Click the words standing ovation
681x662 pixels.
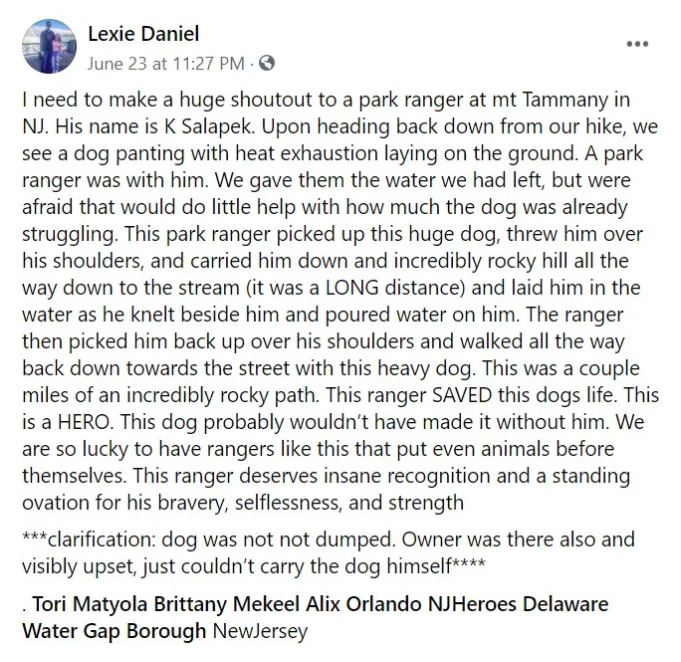coord(326,489)
